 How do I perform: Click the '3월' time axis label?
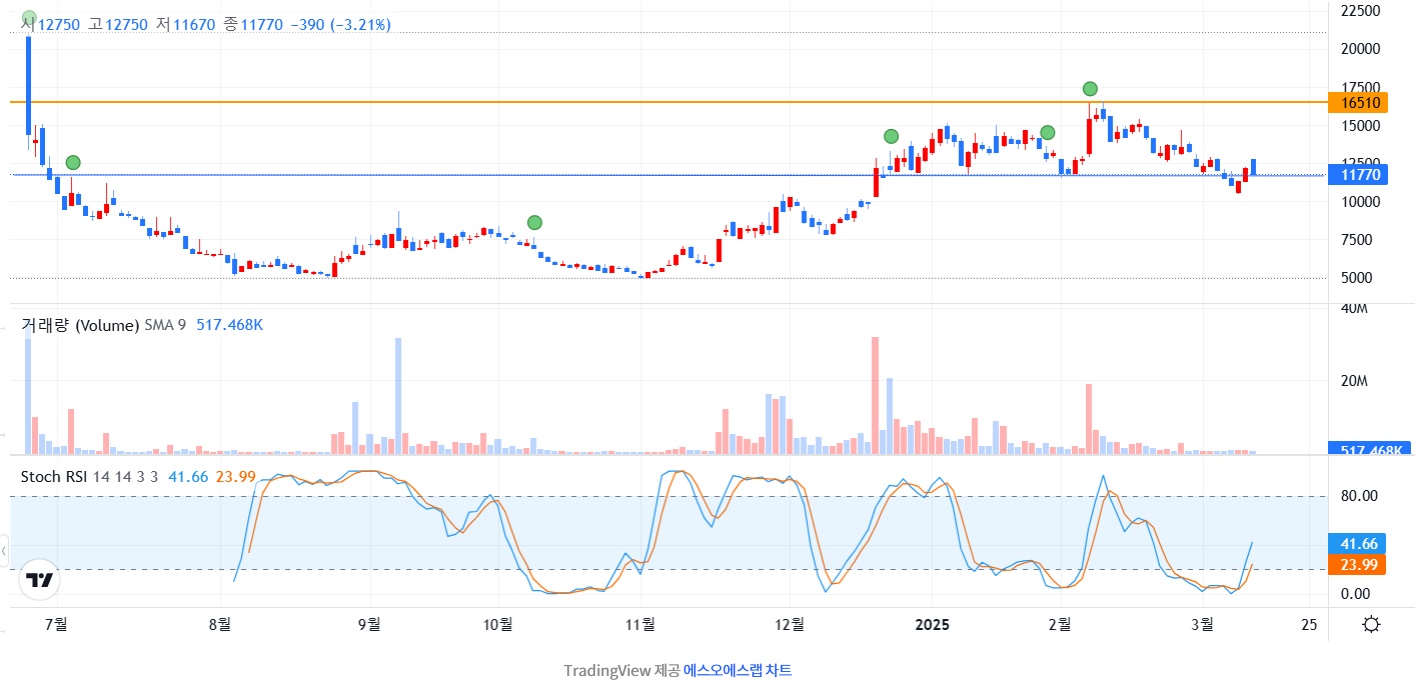tap(1204, 624)
